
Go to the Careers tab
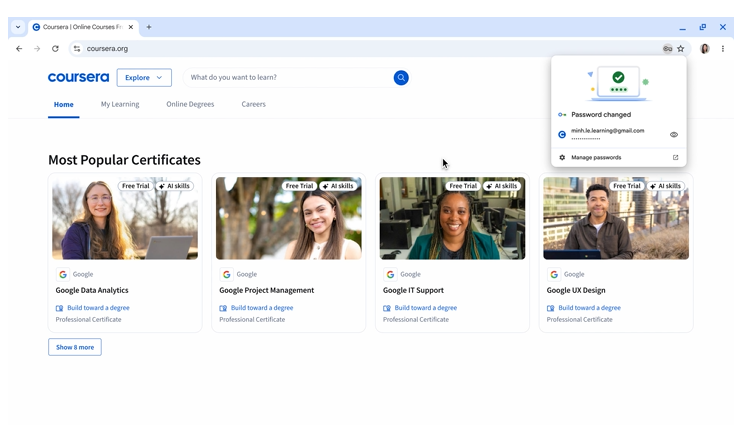253,104
